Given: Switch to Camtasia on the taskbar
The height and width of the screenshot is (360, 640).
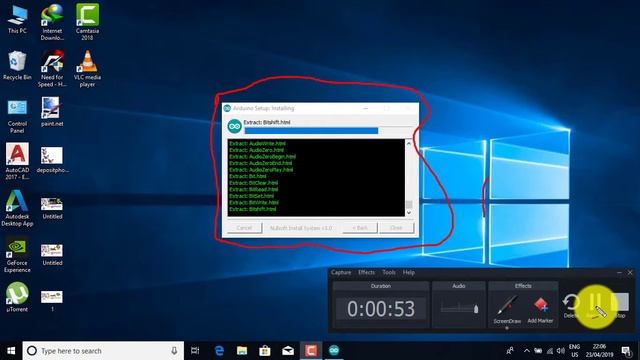Looking at the screenshot, I should coord(311,351).
